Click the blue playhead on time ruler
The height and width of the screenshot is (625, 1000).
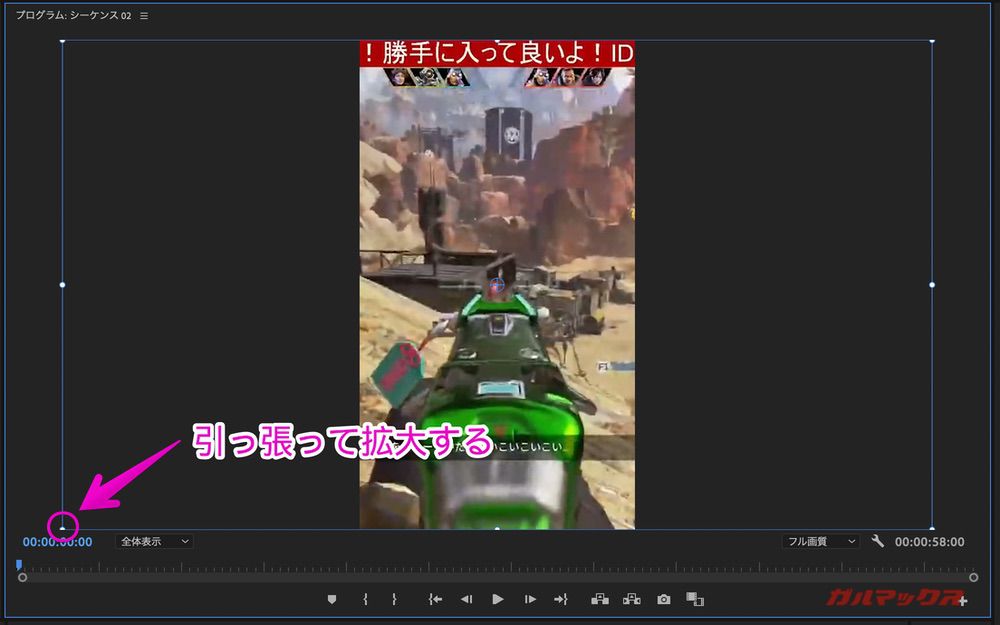click(19, 565)
